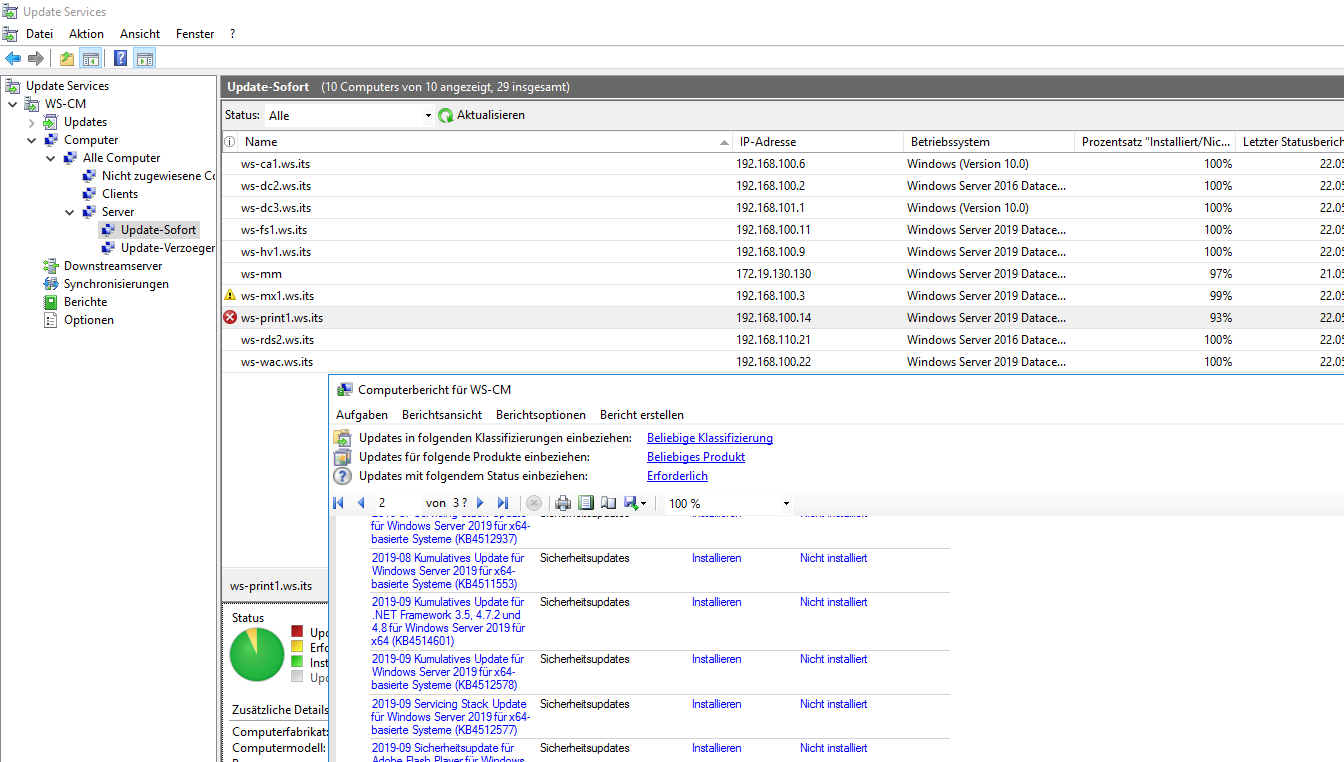Click the Computerbericht window title icon
This screenshot has height=762, width=1344.
(x=344, y=390)
